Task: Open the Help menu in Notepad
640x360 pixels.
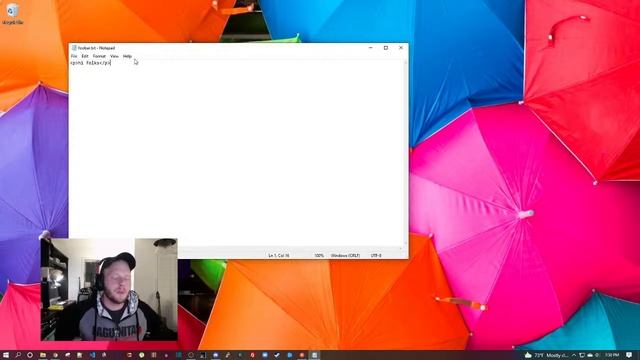Action: [127, 56]
